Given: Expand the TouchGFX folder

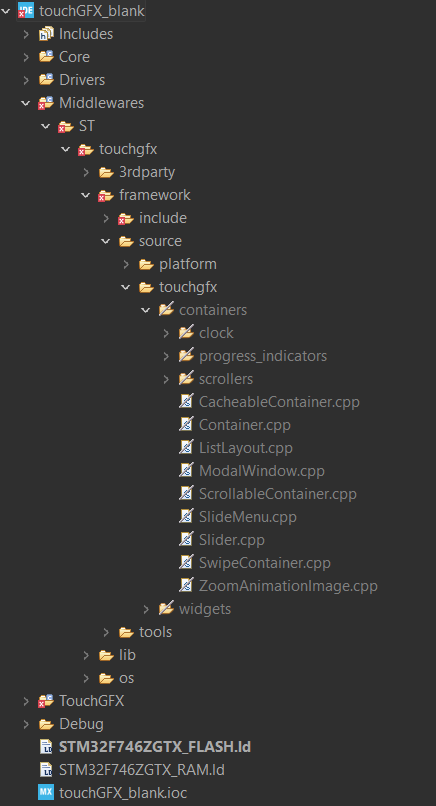Looking at the screenshot, I should [x=26, y=701].
